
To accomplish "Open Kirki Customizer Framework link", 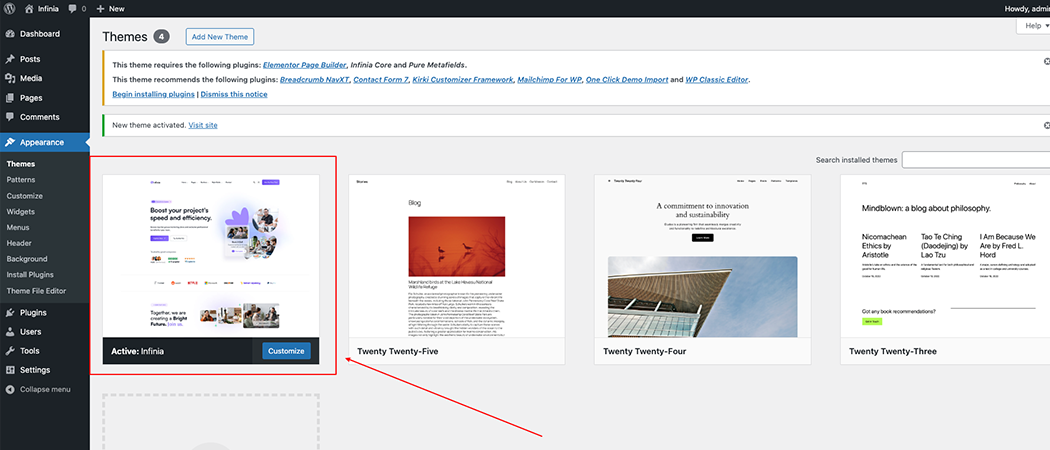I will [462, 80].
